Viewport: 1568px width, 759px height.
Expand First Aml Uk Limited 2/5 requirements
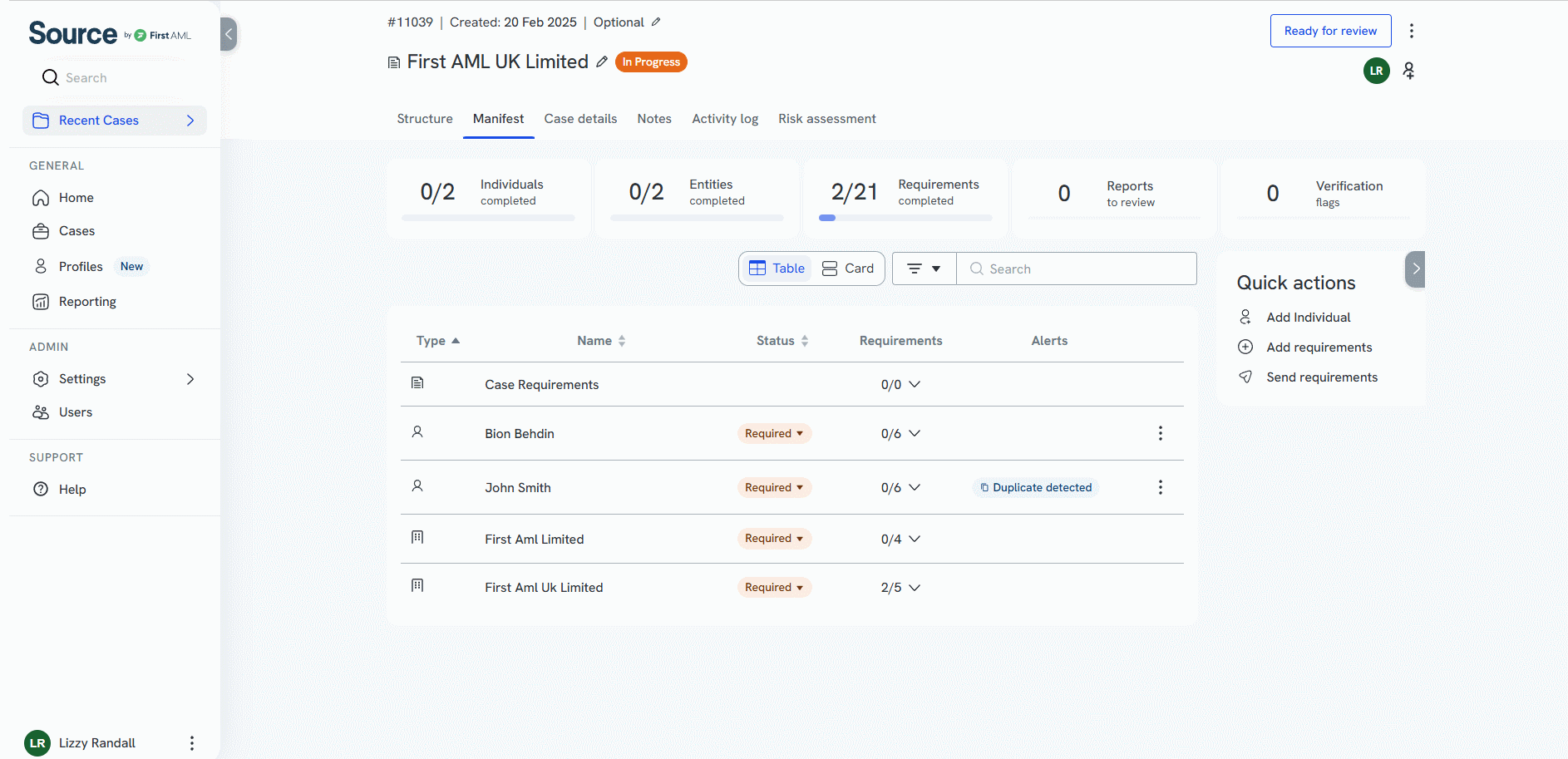[x=915, y=587]
